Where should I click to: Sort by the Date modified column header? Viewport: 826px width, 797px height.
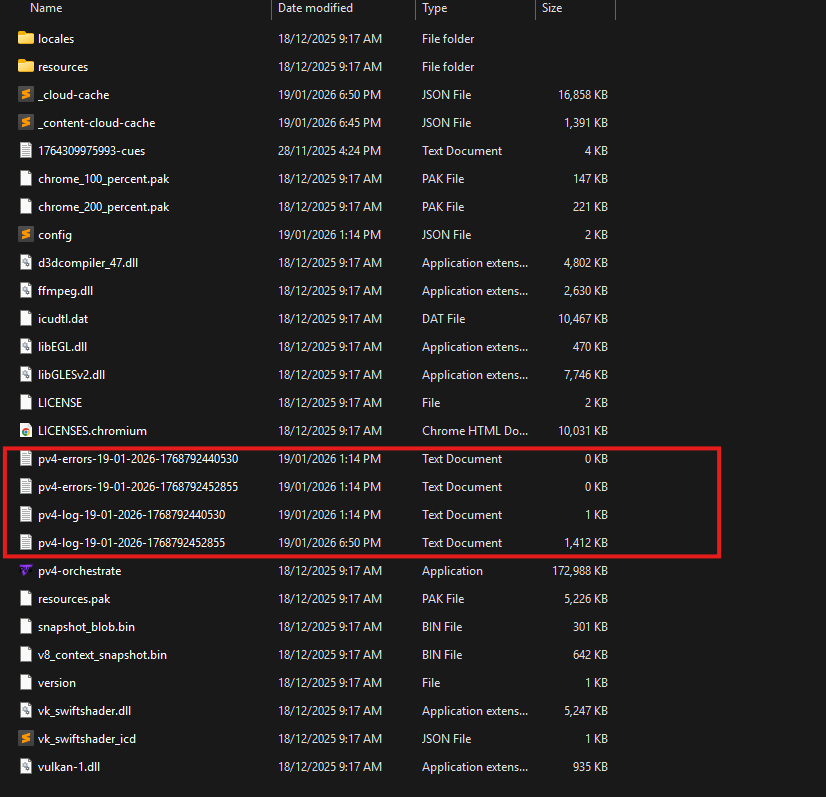(315, 8)
